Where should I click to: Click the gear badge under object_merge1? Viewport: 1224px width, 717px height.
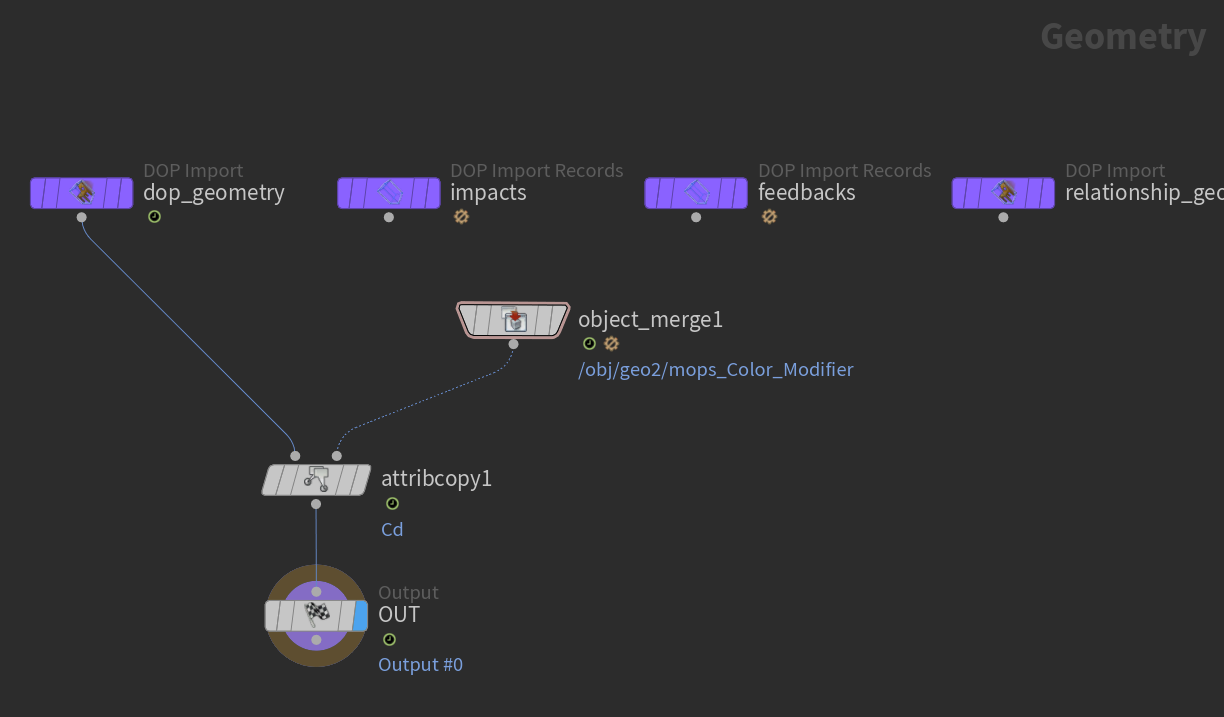(611, 343)
